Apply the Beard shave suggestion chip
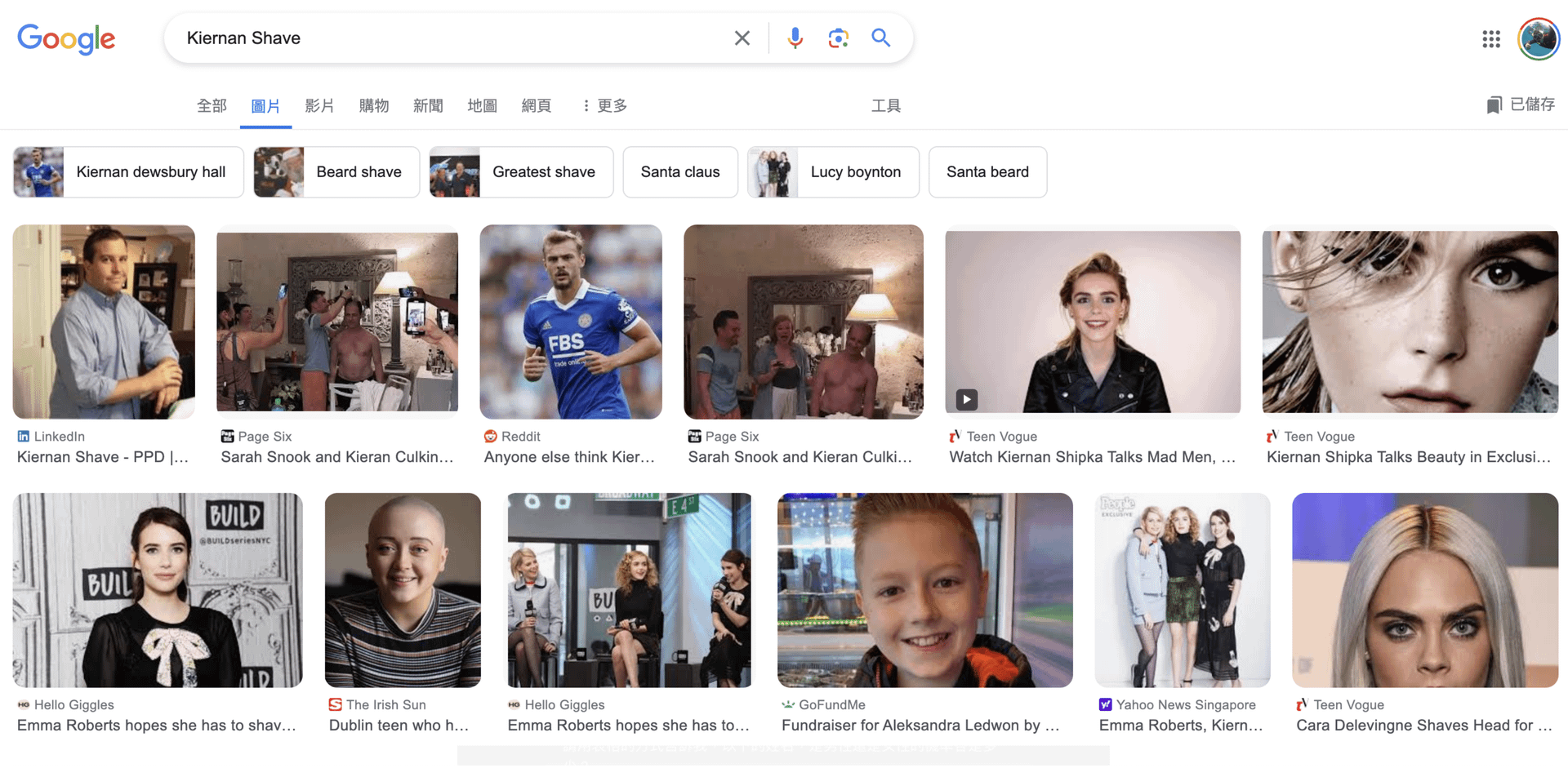This screenshot has width=1568, height=768. tap(336, 172)
